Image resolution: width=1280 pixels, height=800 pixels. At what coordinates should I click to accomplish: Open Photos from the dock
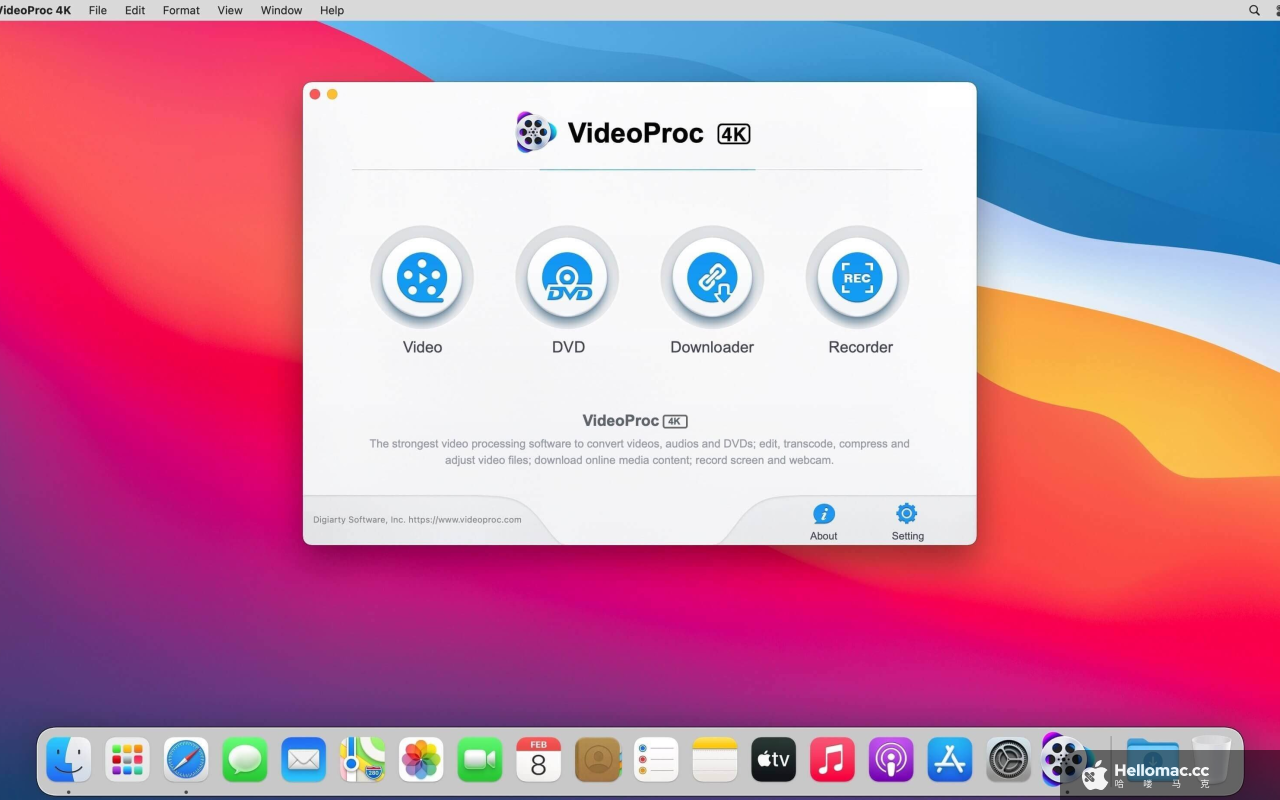click(421, 760)
